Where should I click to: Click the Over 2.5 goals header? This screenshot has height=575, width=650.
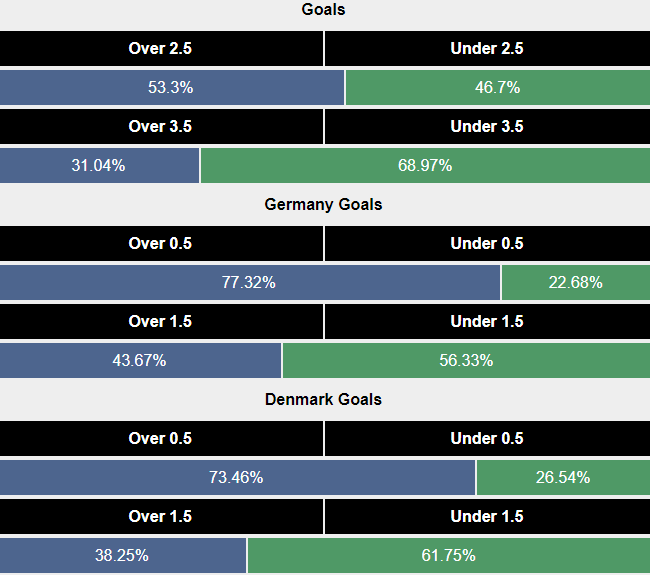161,48
